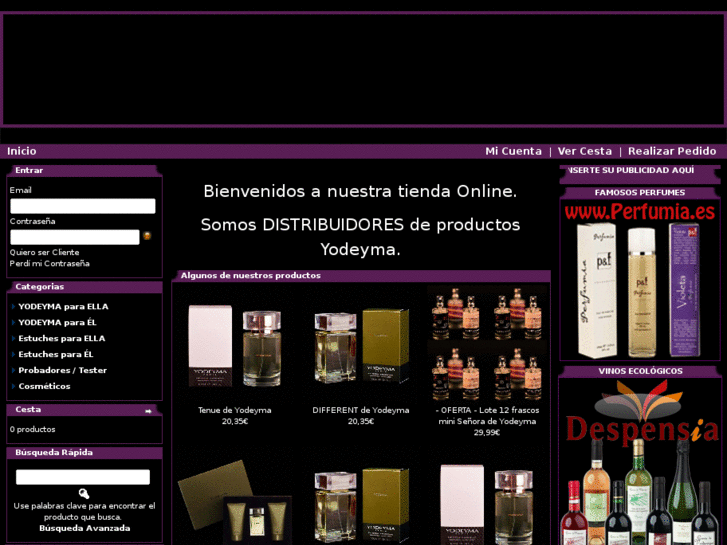Image resolution: width=727 pixels, height=545 pixels.
Task: Click FAMOSOS PERFUMES header
Action: tap(640, 192)
